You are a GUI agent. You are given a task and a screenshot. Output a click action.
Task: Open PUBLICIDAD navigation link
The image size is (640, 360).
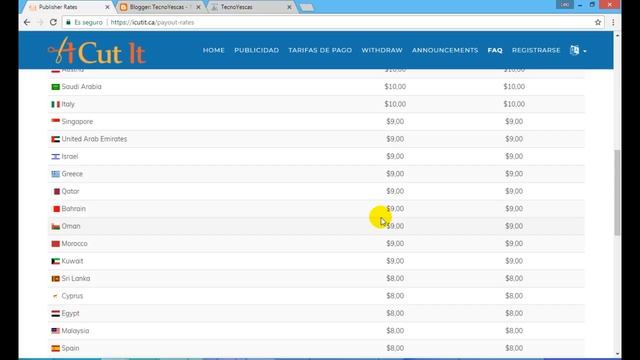point(256,50)
